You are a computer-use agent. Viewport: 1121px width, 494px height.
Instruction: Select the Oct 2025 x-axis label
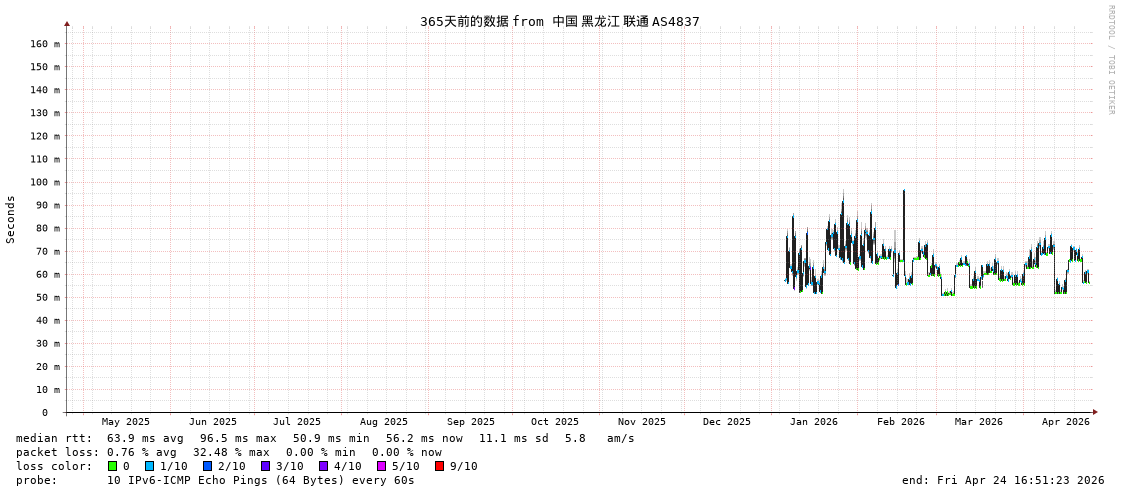tap(554, 422)
